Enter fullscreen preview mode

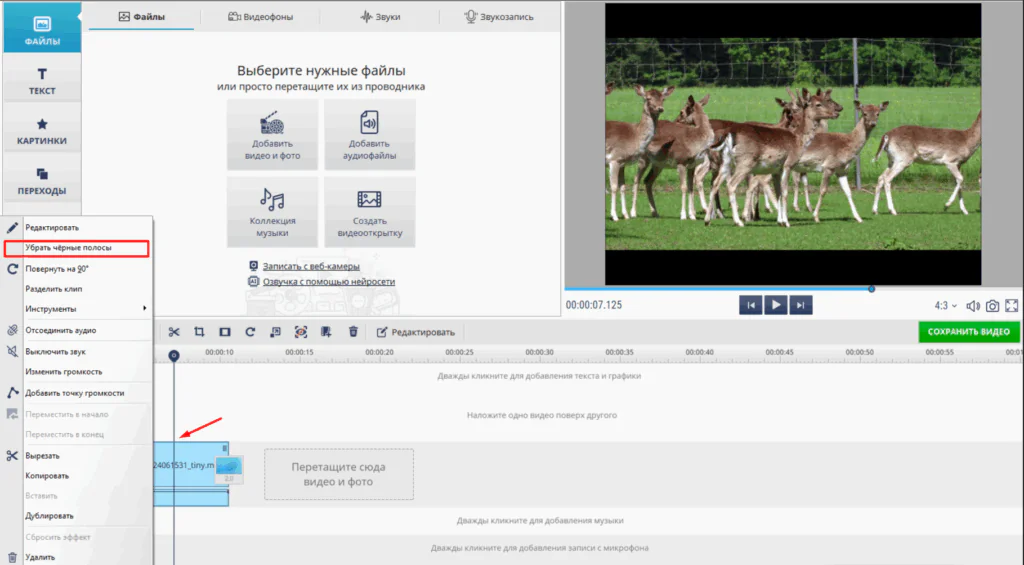[x=1012, y=306]
